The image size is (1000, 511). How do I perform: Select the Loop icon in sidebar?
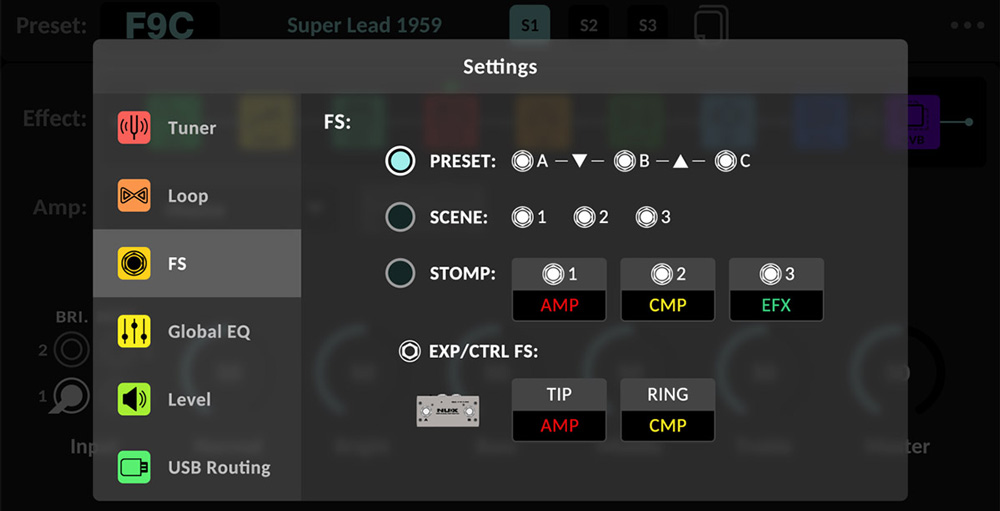coord(134,196)
